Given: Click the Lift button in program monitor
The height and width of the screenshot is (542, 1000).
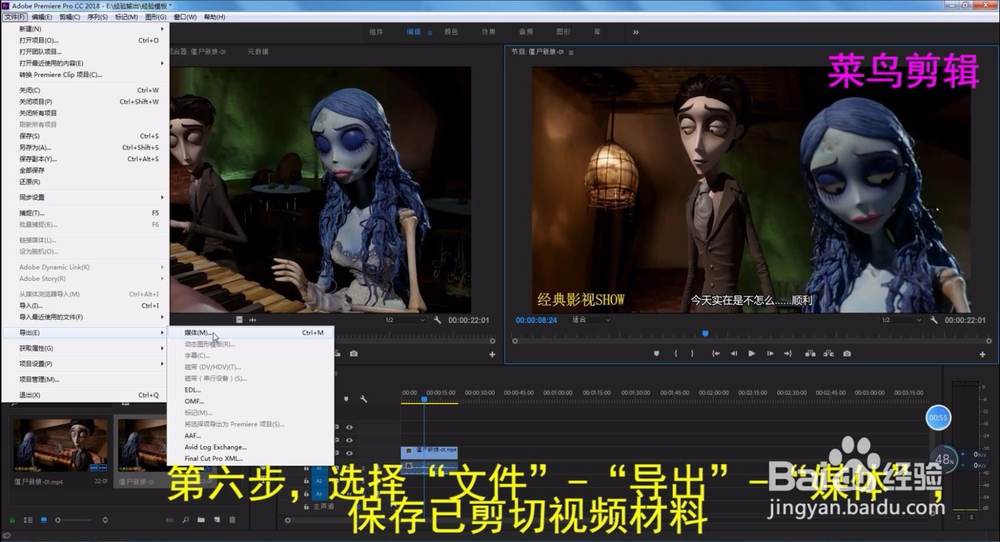Looking at the screenshot, I should click(x=810, y=353).
